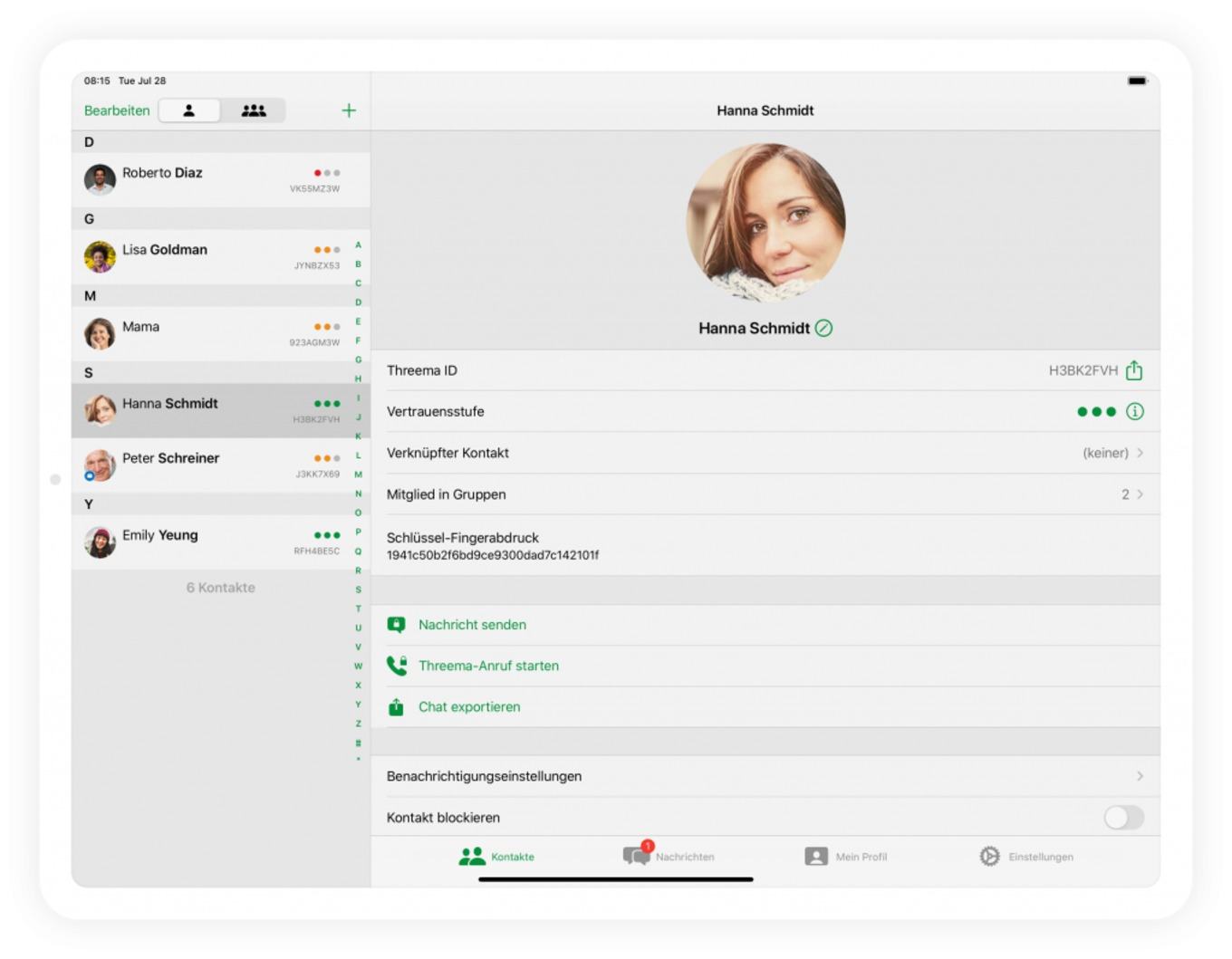Expand Mitglied in Gruppen chevron

click(x=1140, y=494)
